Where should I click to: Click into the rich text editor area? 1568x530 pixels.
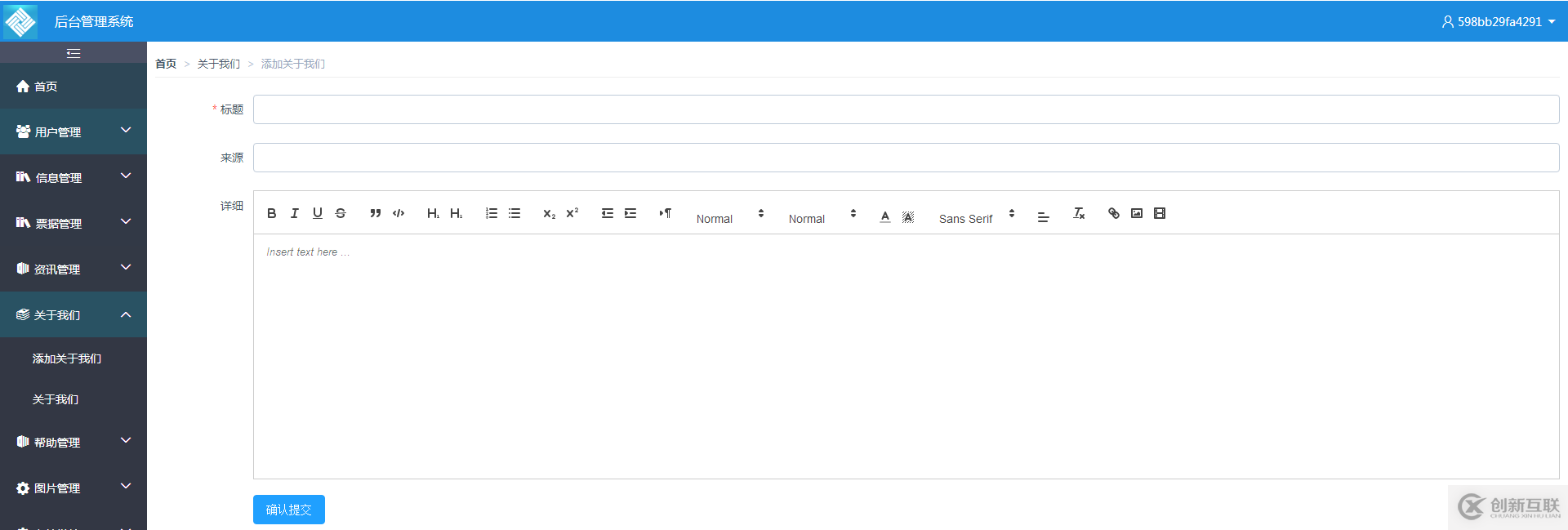pyautogui.click(x=906, y=356)
